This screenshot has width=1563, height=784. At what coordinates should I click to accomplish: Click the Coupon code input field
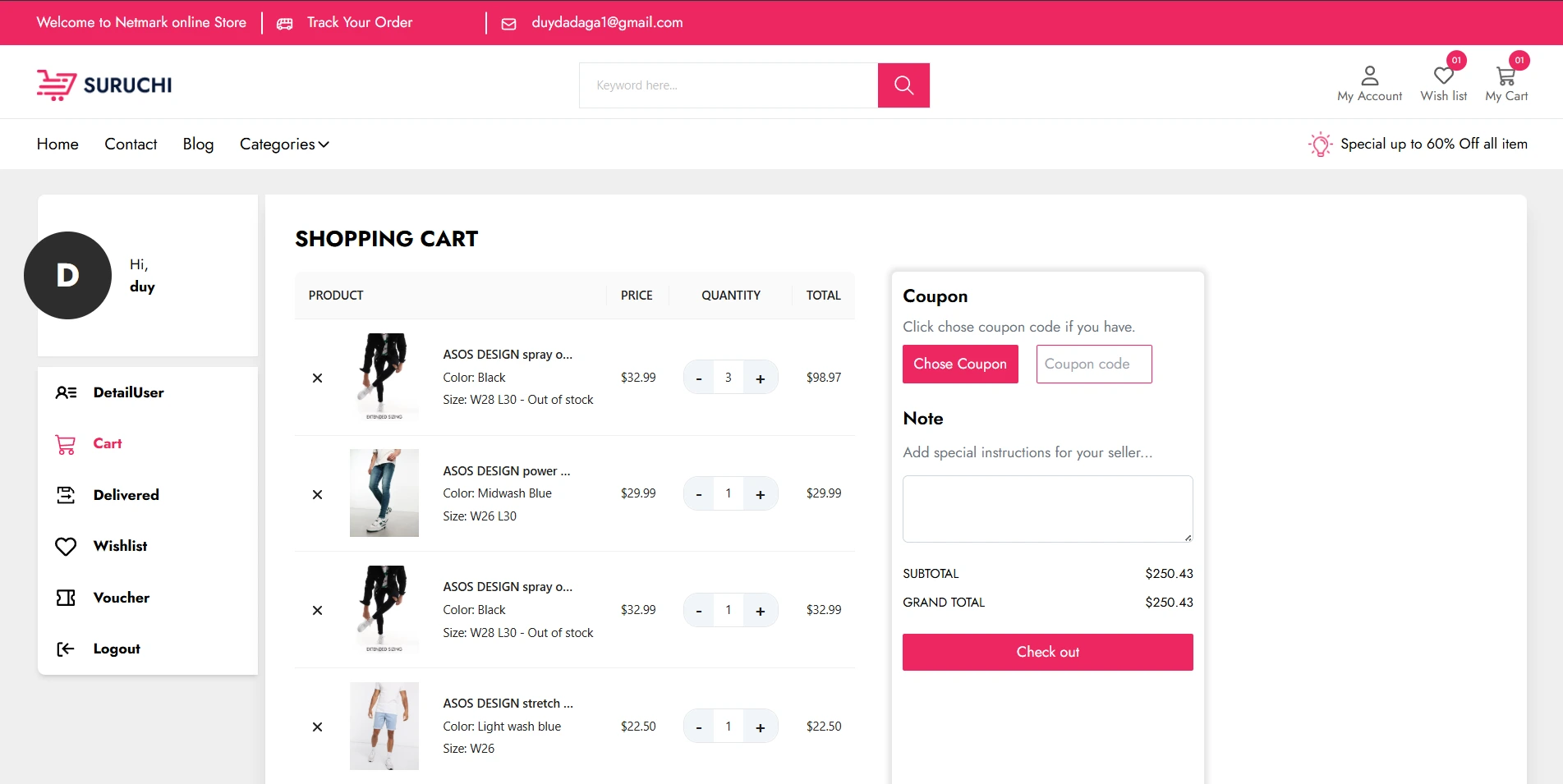[1094, 364]
